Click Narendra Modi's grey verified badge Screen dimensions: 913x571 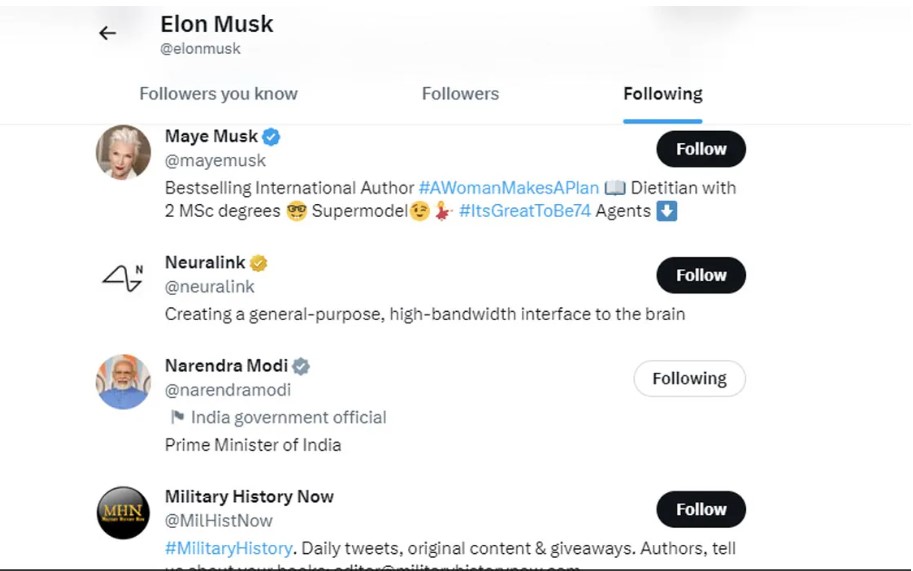(301, 366)
